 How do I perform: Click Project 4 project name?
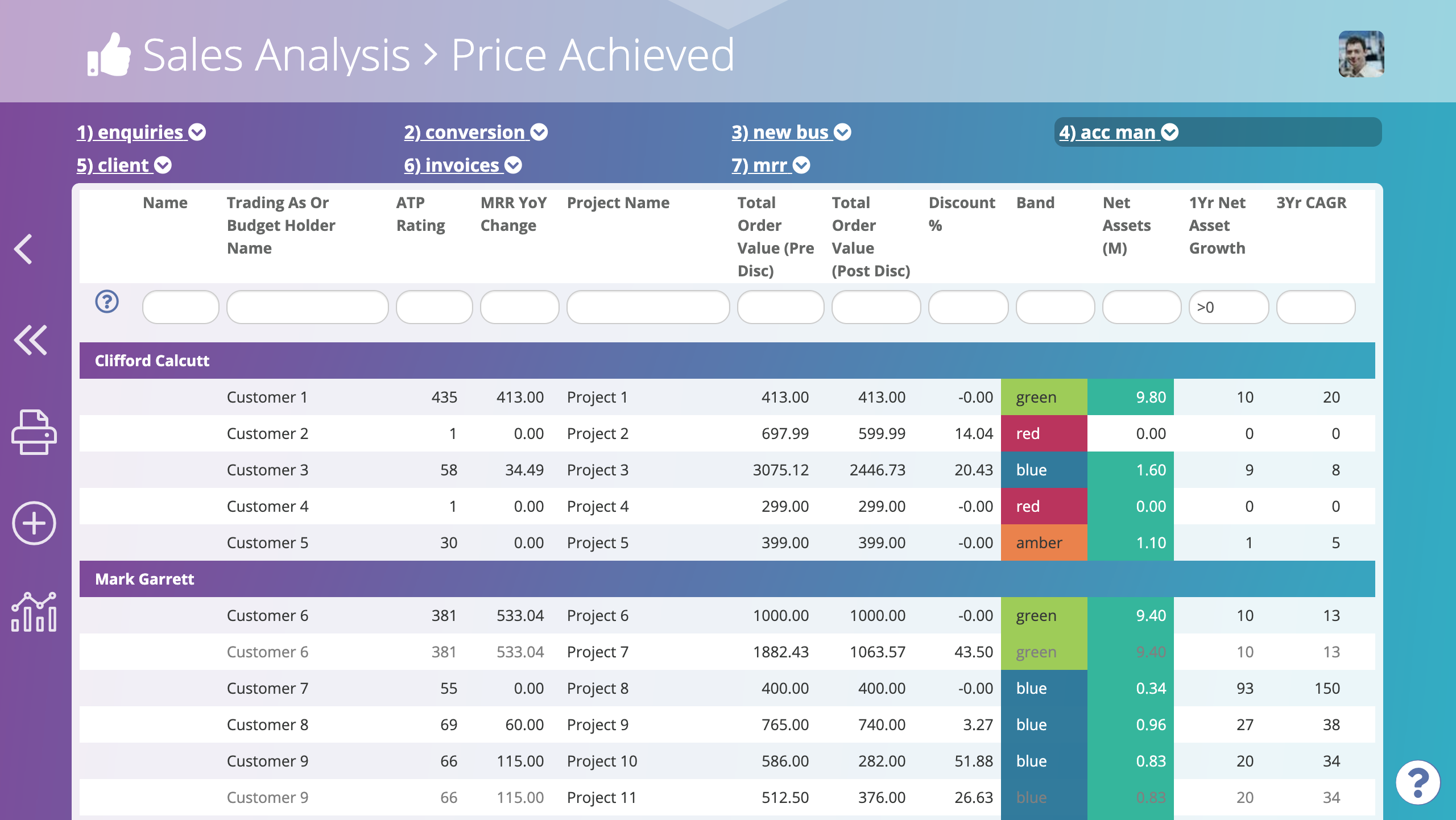[x=598, y=506]
